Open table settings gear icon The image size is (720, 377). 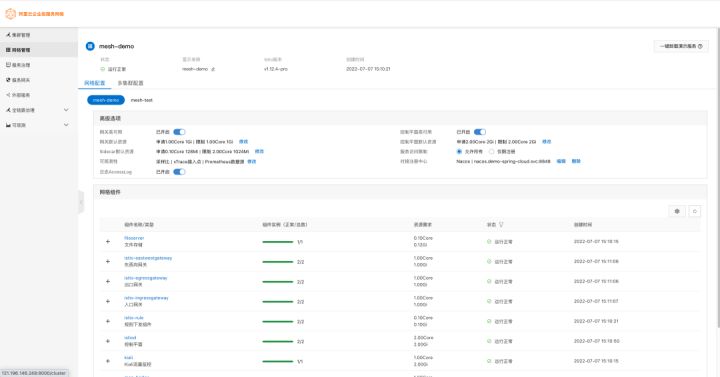pos(677,211)
